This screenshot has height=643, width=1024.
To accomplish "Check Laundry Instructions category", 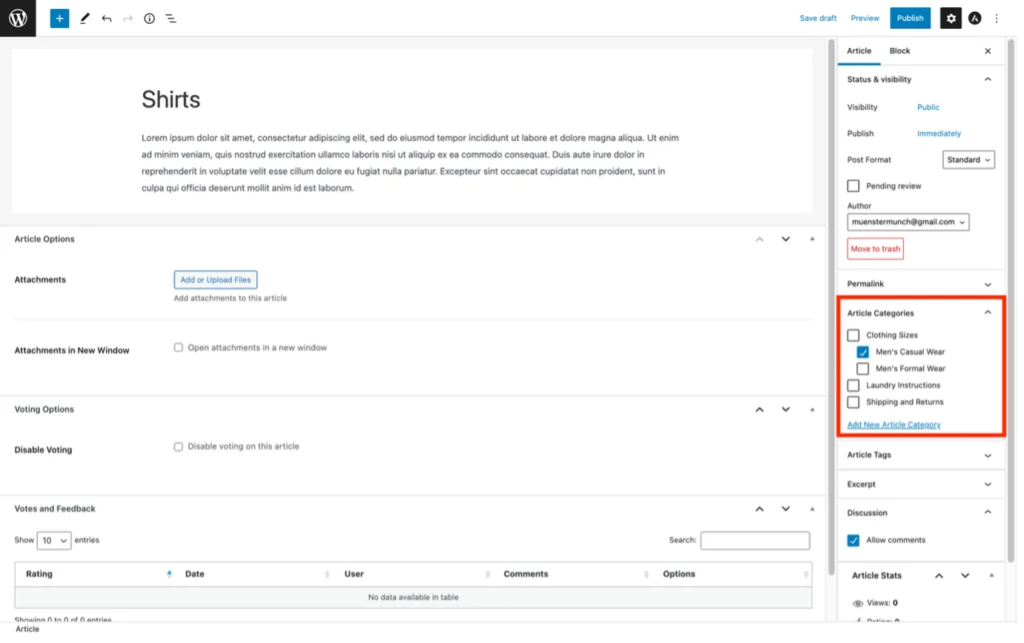I will click(854, 386).
